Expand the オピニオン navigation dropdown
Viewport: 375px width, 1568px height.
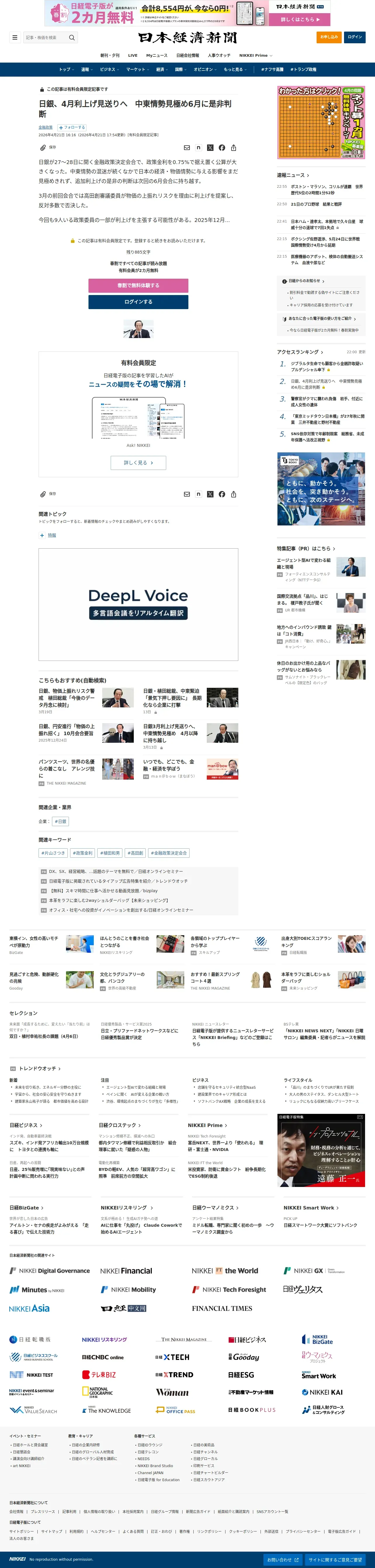[x=205, y=69]
